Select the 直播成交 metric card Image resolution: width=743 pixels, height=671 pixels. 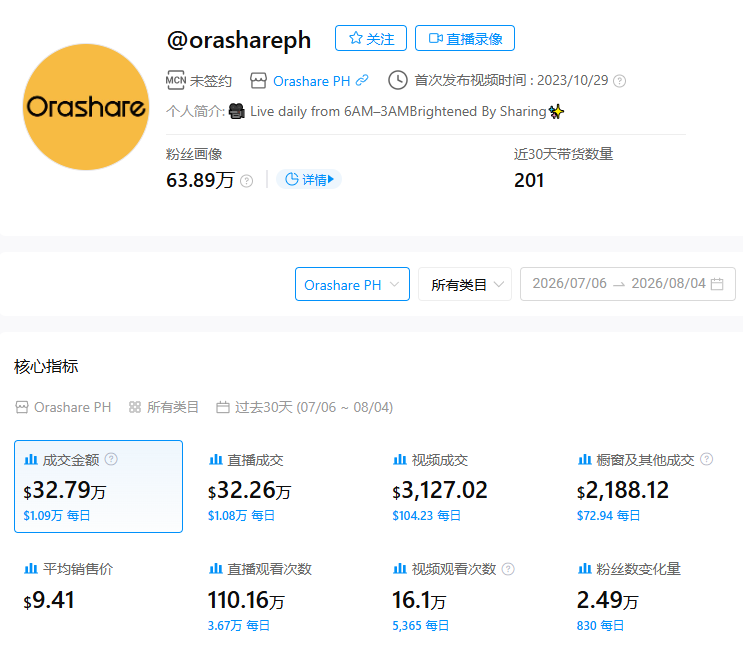point(283,486)
